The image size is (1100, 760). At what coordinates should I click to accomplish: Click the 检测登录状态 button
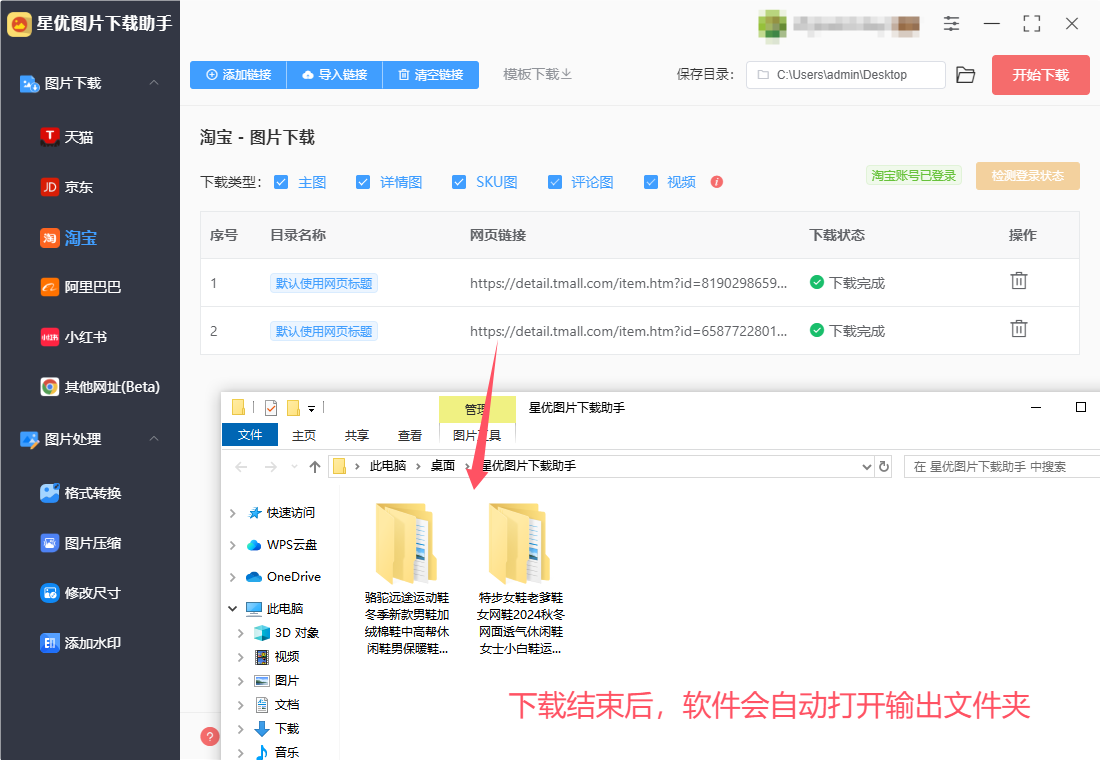(x=1028, y=175)
